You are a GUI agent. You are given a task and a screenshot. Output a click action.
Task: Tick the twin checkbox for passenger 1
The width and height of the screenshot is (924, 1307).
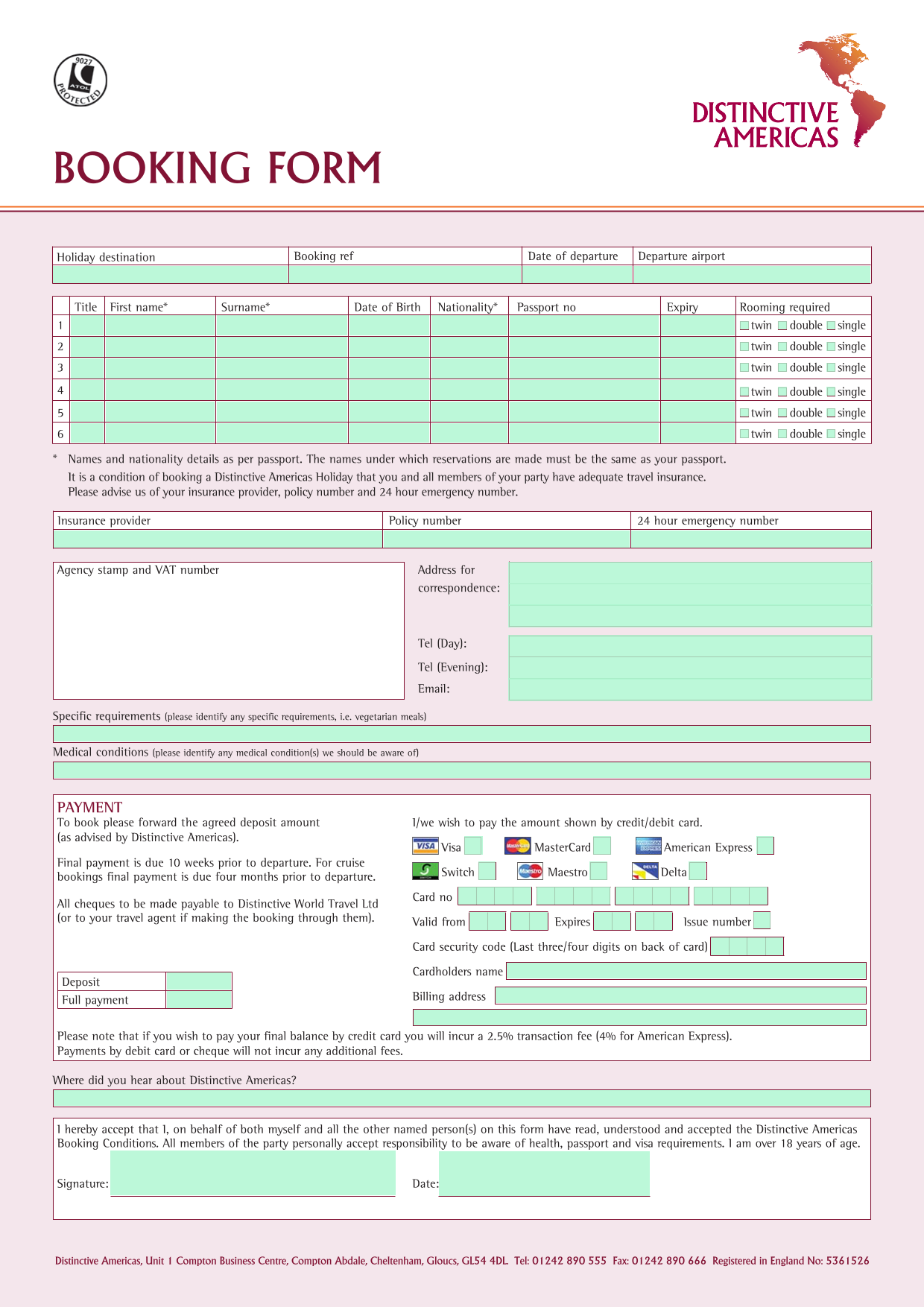click(x=744, y=326)
